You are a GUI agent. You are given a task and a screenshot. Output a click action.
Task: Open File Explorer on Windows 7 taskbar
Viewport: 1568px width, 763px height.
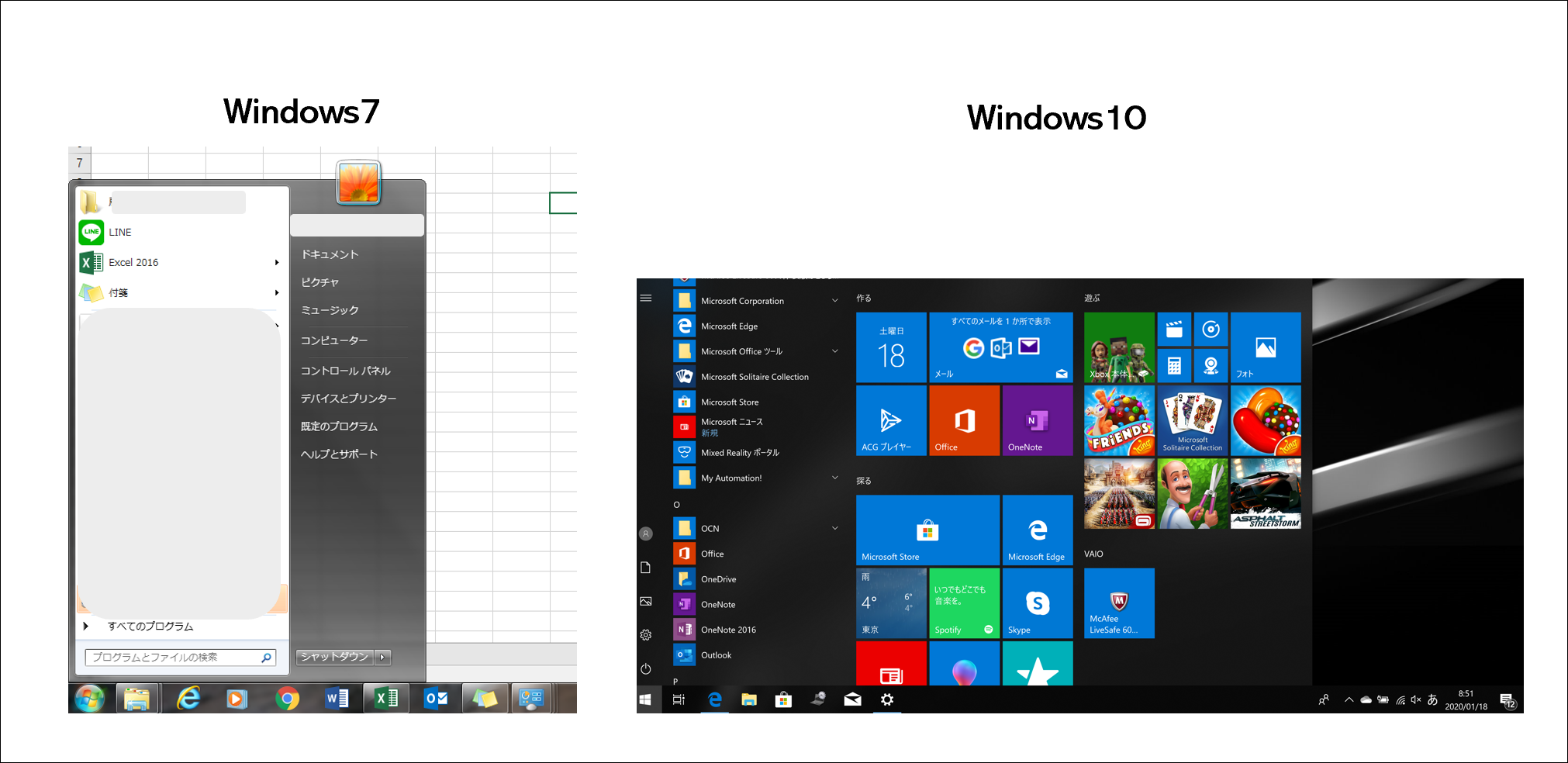(x=137, y=699)
